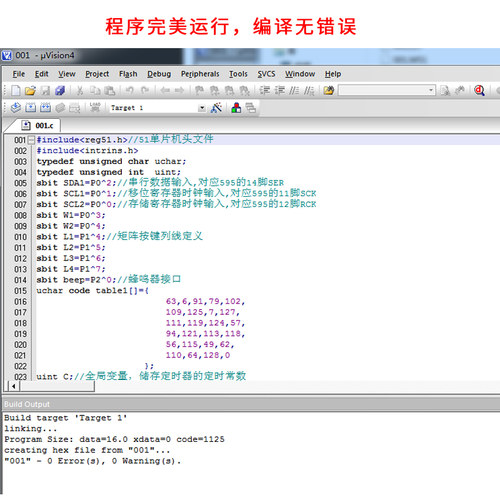Expand the Target 1 dropdown
This screenshot has height=500, width=500.
coord(202,108)
